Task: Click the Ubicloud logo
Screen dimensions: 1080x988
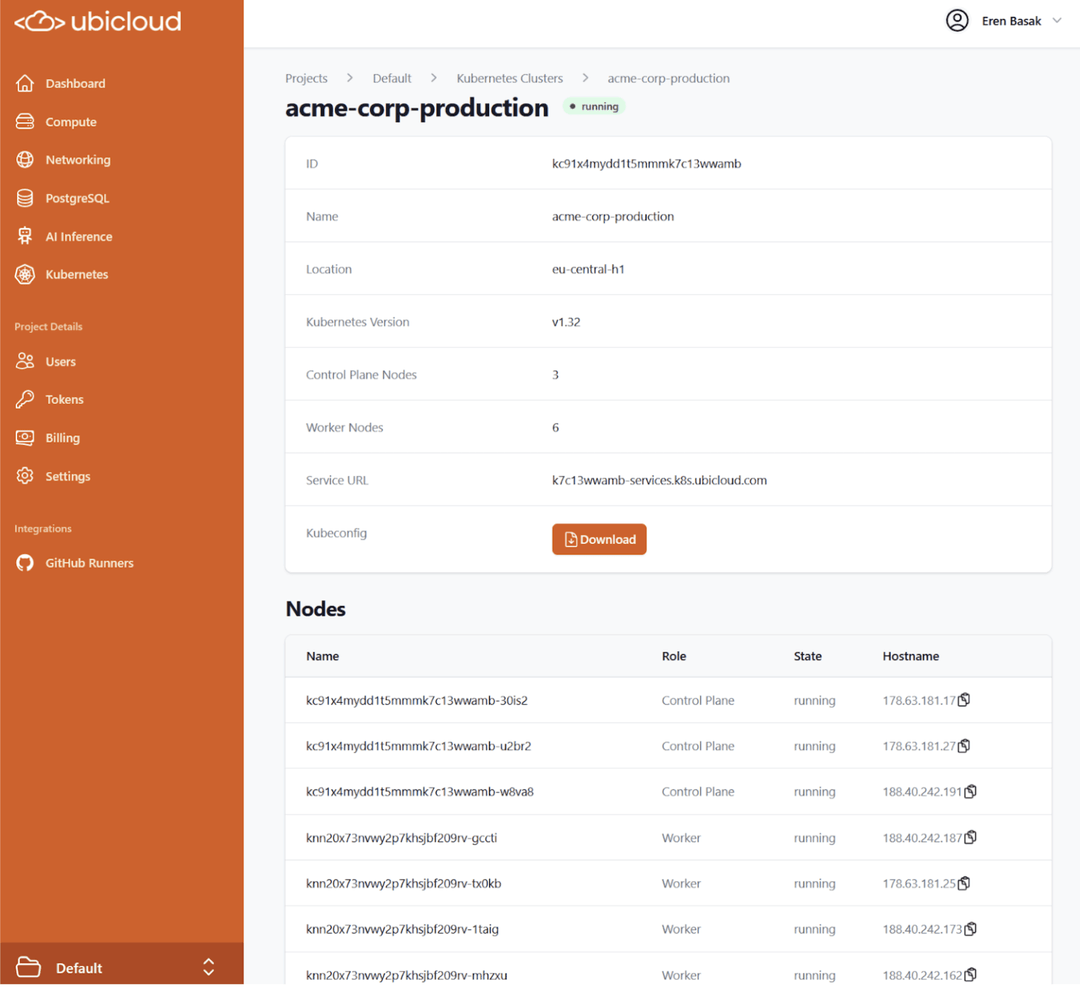Action: pyautogui.click(x=98, y=21)
